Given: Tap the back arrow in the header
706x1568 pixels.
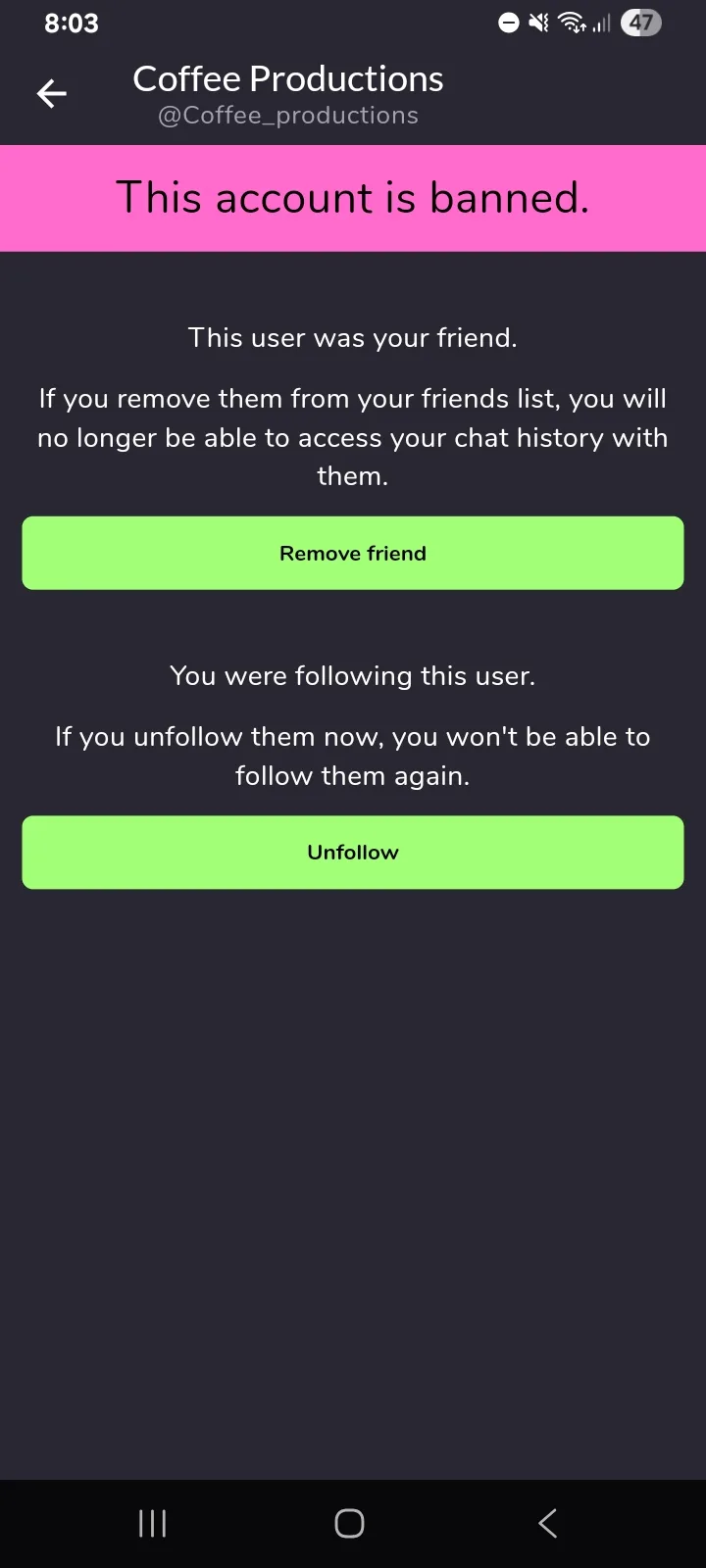Looking at the screenshot, I should point(52,93).
